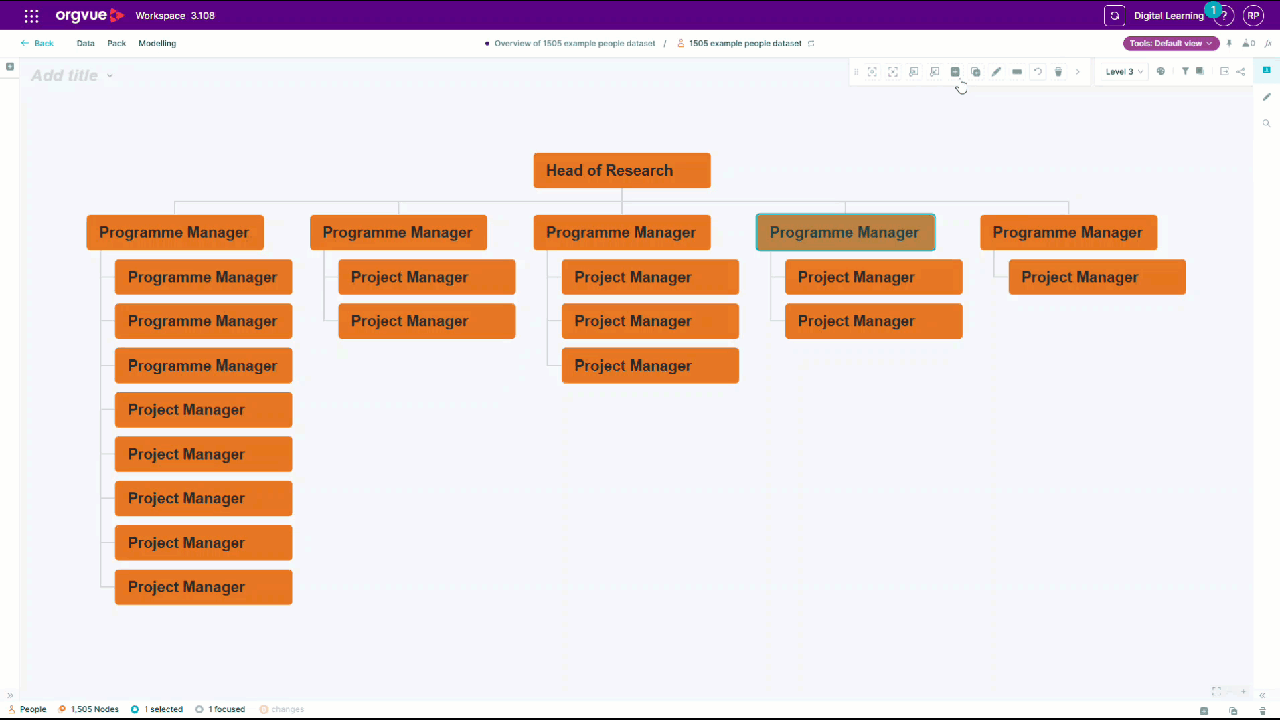This screenshot has height=720, width=1280.
Task: Open the filter funnel icon near Level 3
Action: tap(1184, 71)
